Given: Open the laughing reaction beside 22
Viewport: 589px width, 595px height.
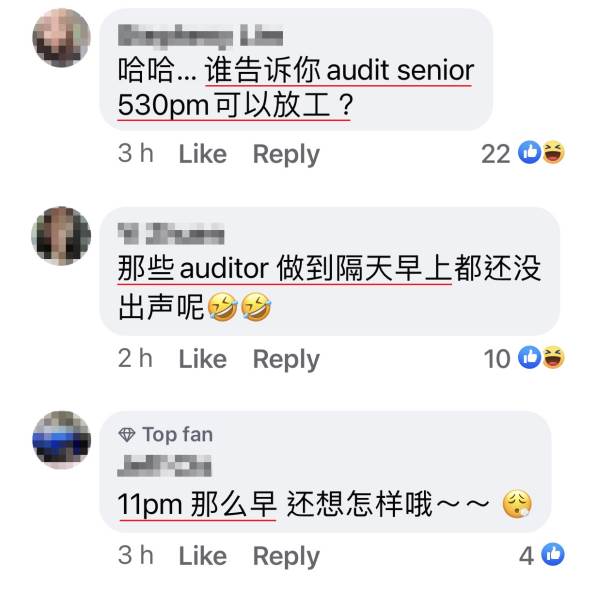Looking at the screenshot, I should (x=553, y=153).
